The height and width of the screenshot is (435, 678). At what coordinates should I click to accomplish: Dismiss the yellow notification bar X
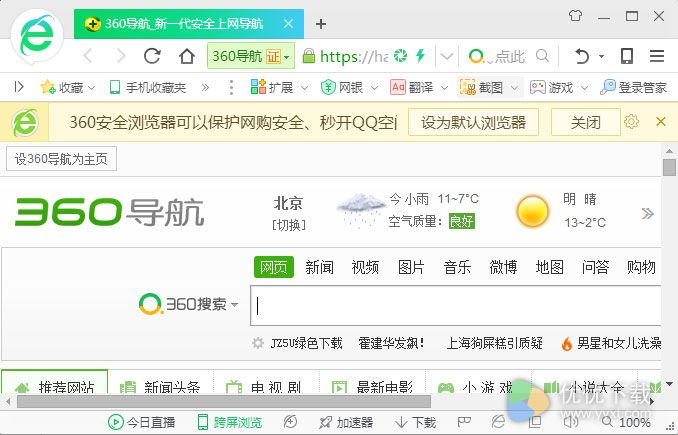coord(660,122)
